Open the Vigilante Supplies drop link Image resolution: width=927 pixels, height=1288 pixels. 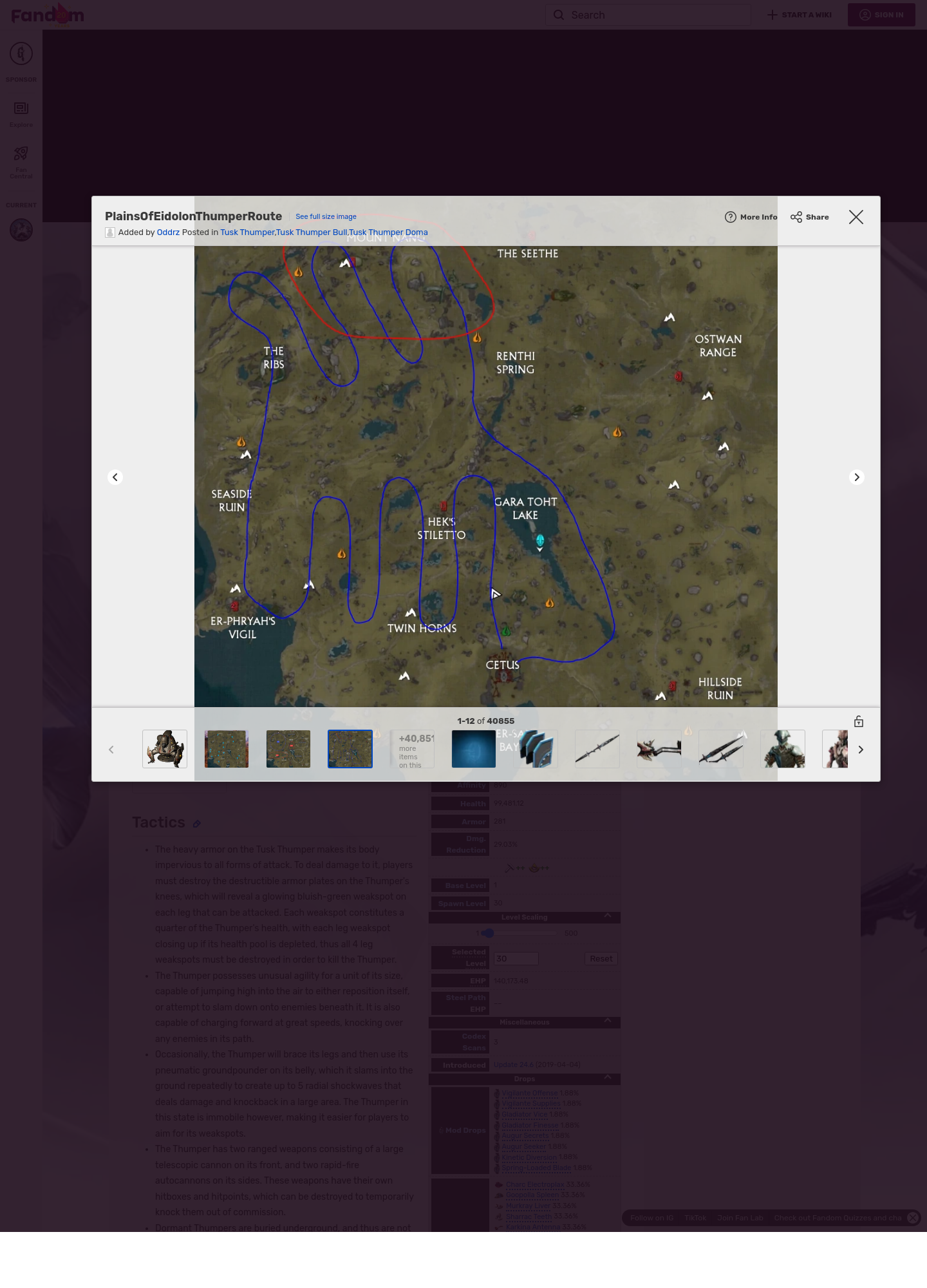click(x=531, y=1104)
